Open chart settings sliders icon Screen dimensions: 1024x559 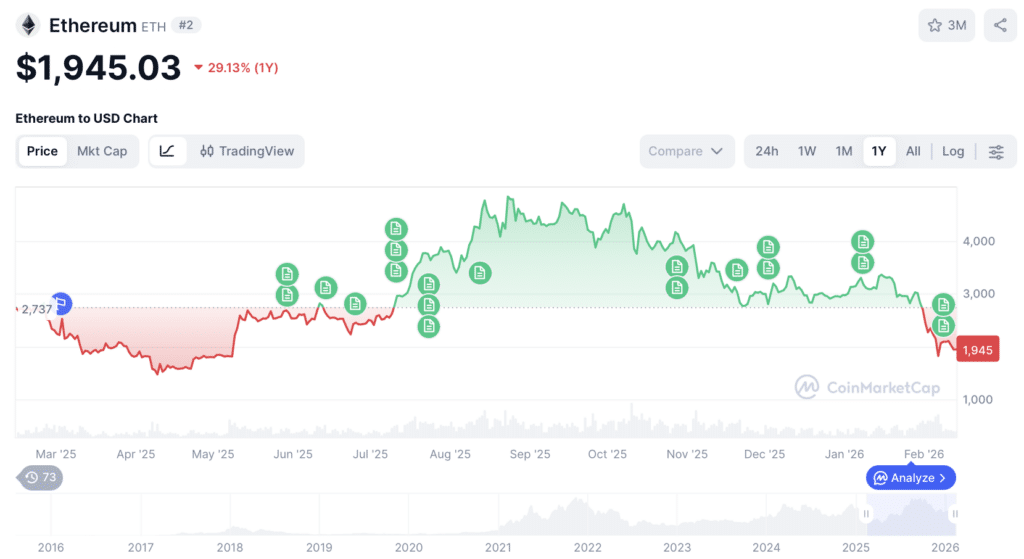(x=996, y=152)
